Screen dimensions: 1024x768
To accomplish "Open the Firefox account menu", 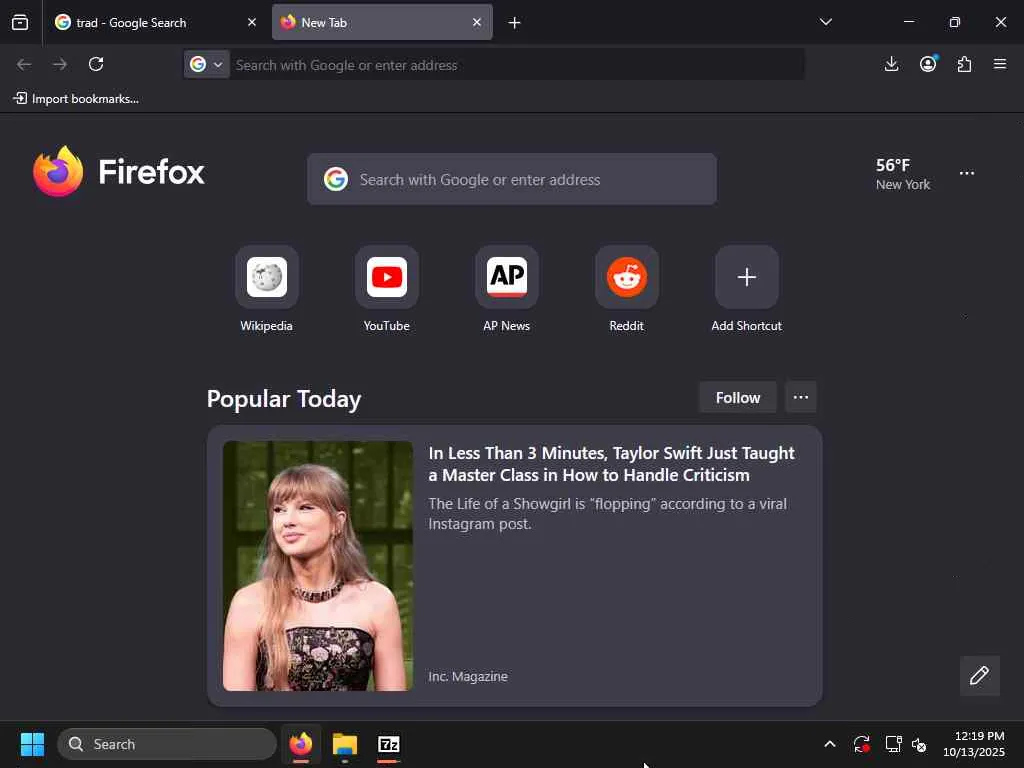I will coord(928,64).
